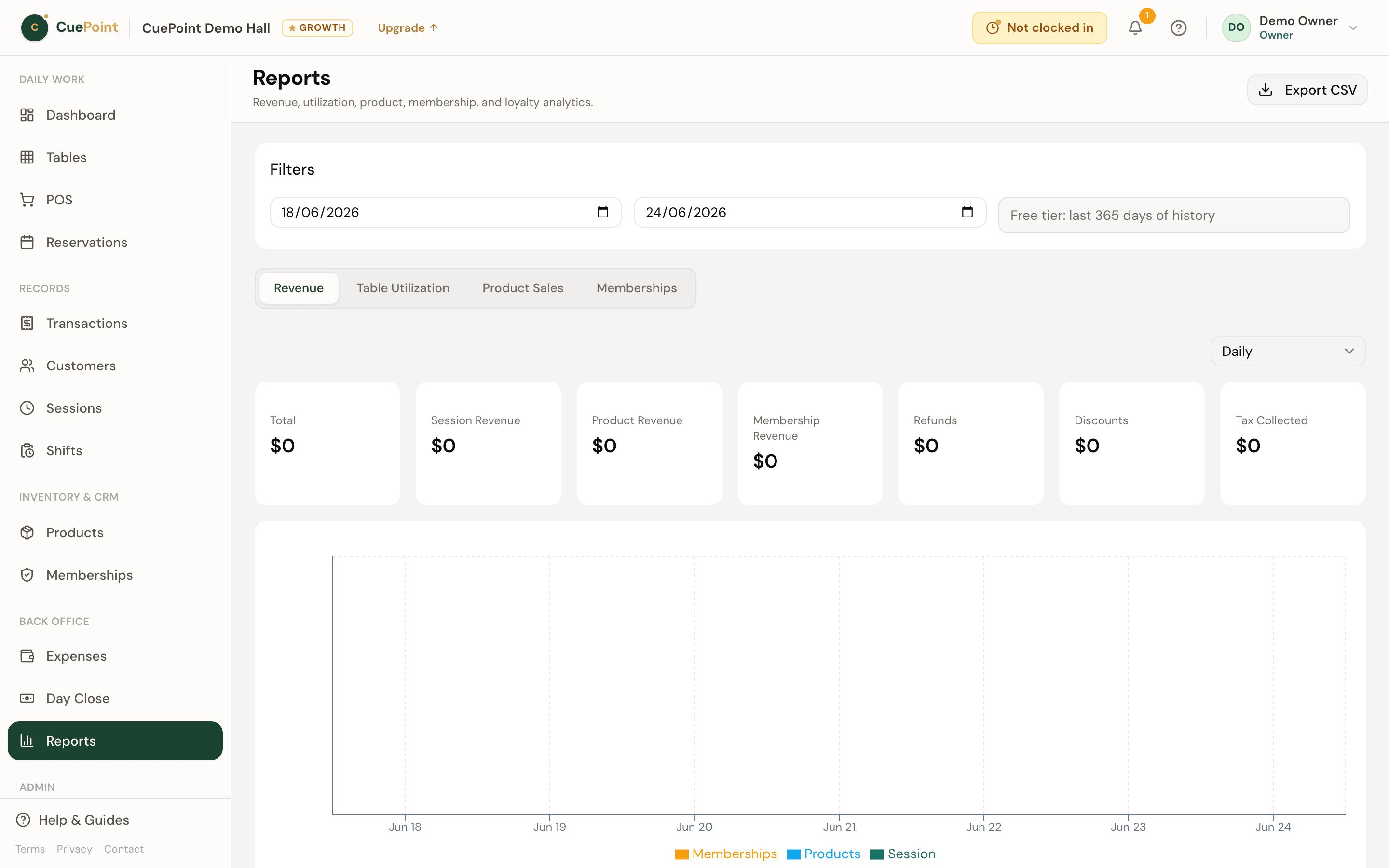Toggle the Memberships orange legend swatch
Viewport: 1389px width, 868px height.
click(x=681, y=854)
